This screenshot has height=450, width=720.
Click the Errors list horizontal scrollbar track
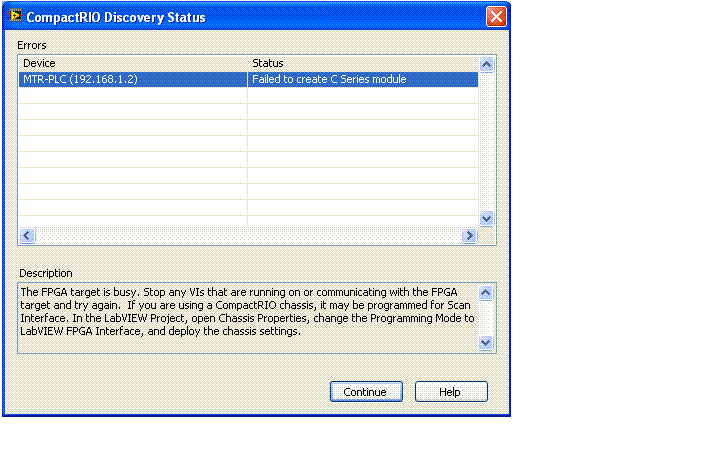248,236
